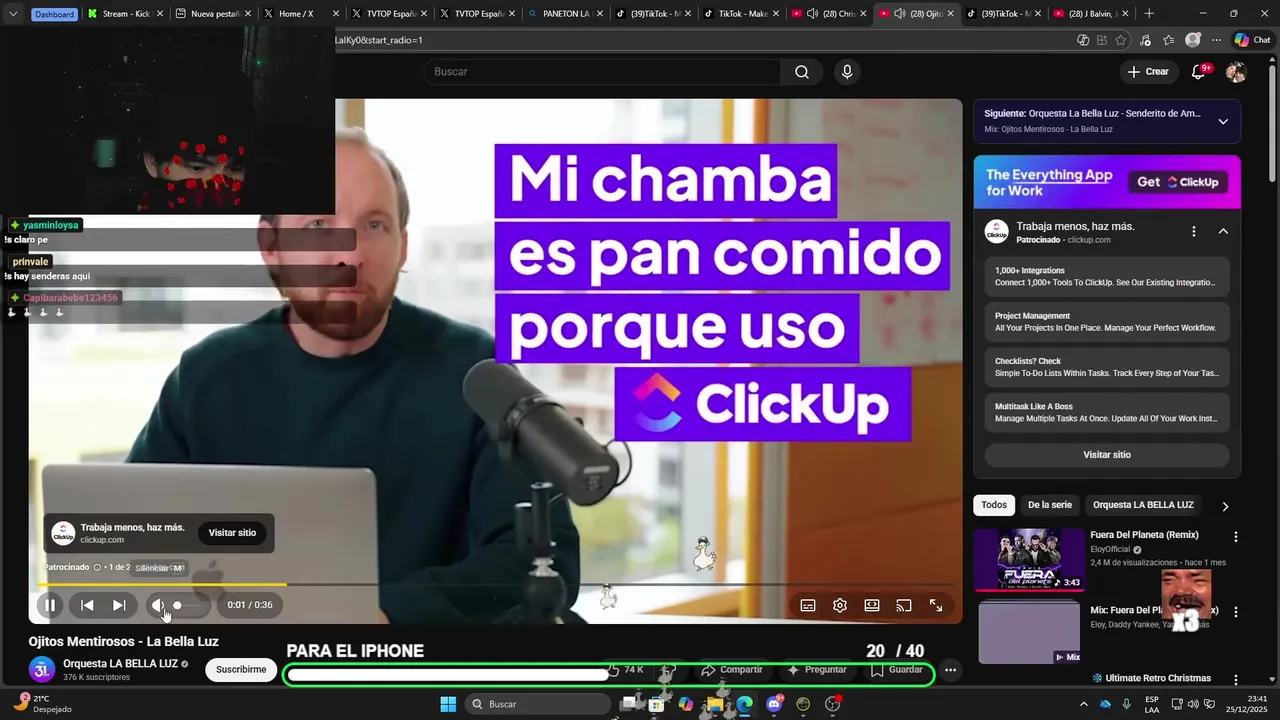Enter fullscreen mode in the player
This screenshot has width=1280, height=720.
point(936,605)
